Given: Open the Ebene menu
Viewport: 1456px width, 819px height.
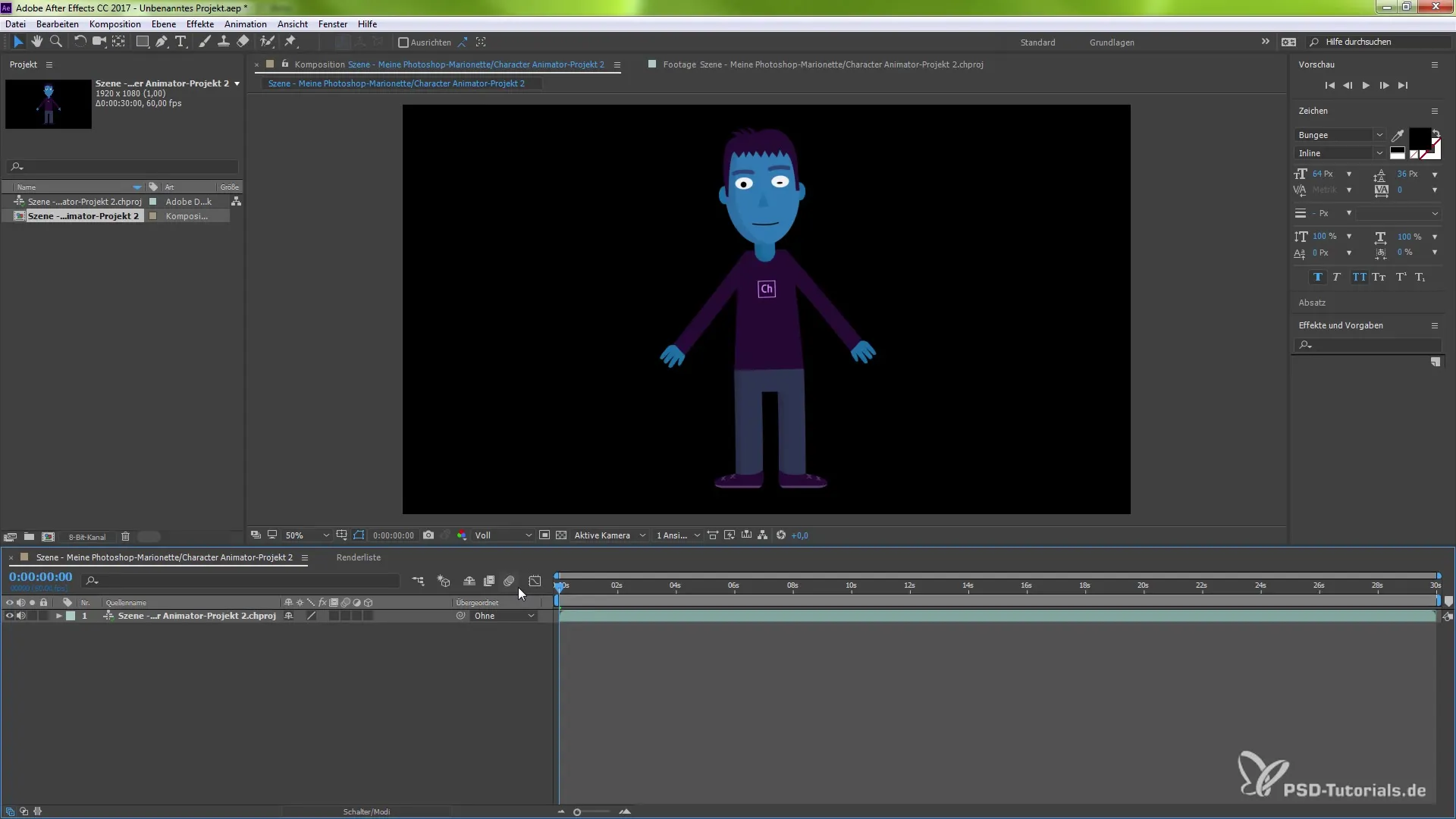Looking at the screenshot, I should click(164, 24).
